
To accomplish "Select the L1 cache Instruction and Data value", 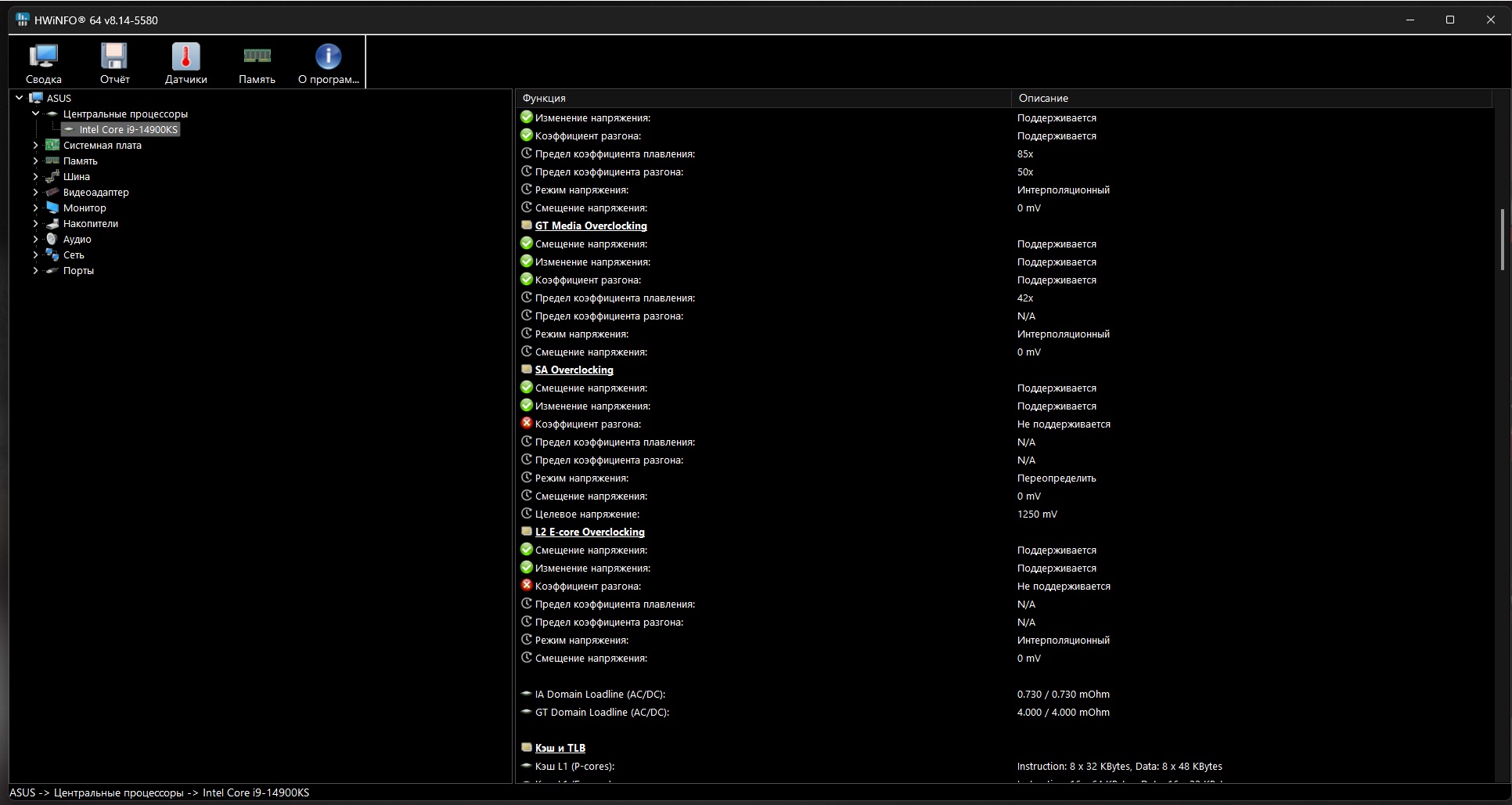I will click(1120, 766).
